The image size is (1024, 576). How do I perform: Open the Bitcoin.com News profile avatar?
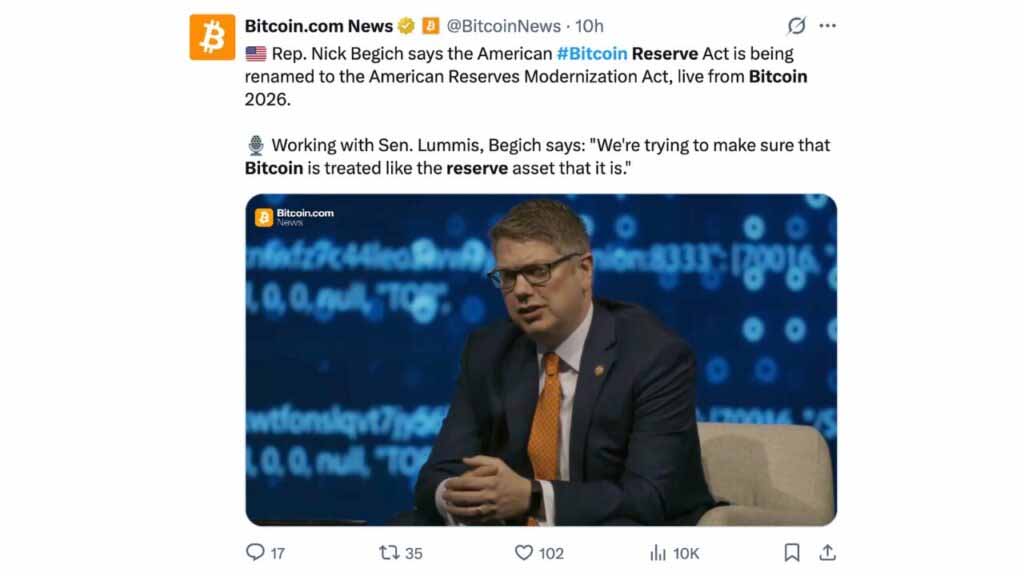pos(212,37)
